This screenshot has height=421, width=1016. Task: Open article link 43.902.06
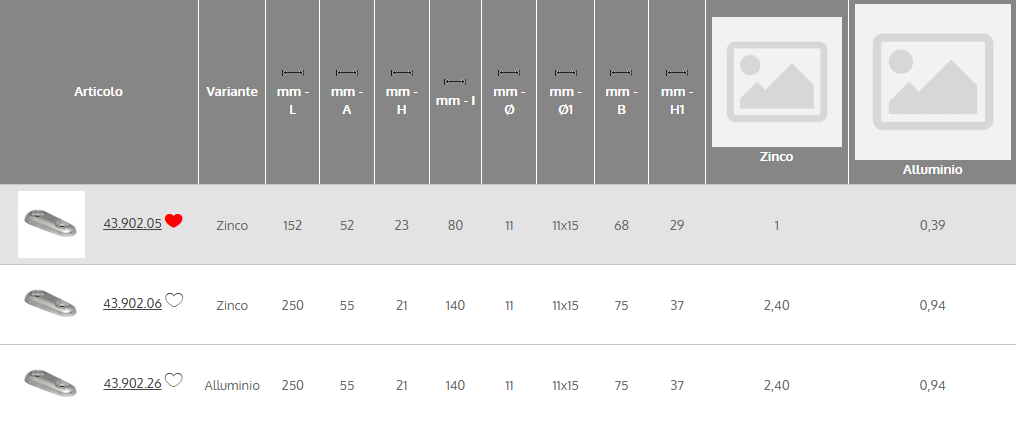[132, 304]
